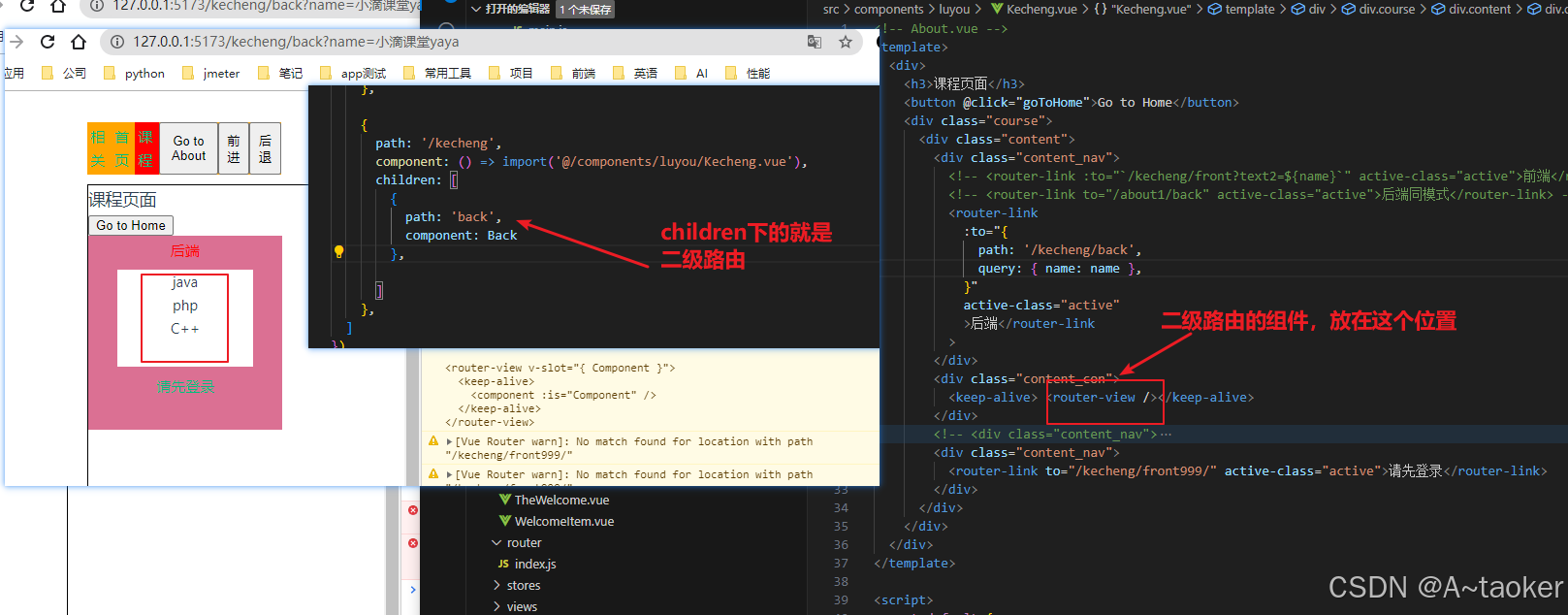Open the app测试 bookmark folder

(353, 73)
